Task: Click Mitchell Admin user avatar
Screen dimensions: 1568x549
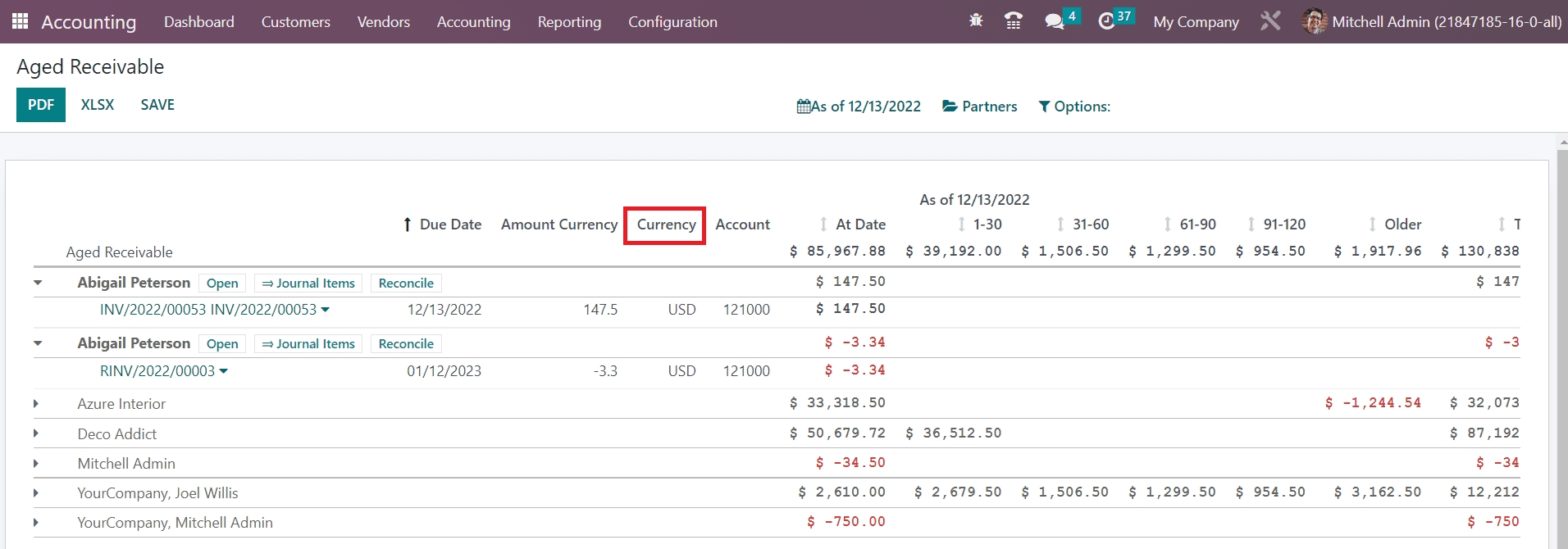Action: point(1314,21)
